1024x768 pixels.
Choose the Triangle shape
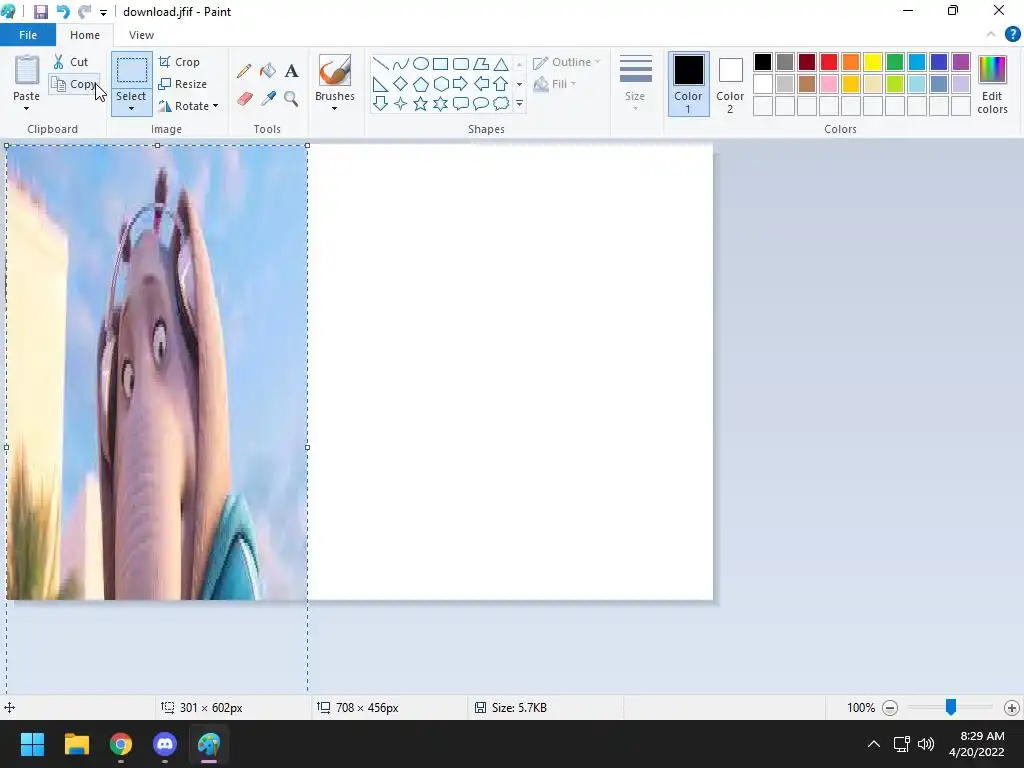coord(501,63)
